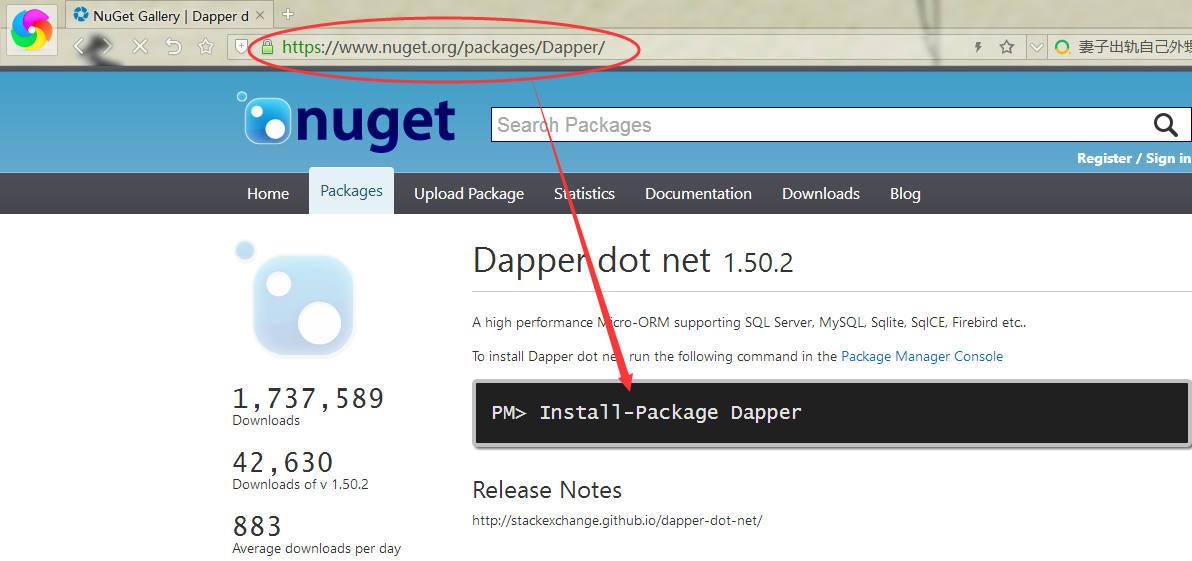Click the green search engine icon
Viewport: 1192px width, 561px height.
coord(1062,47)
